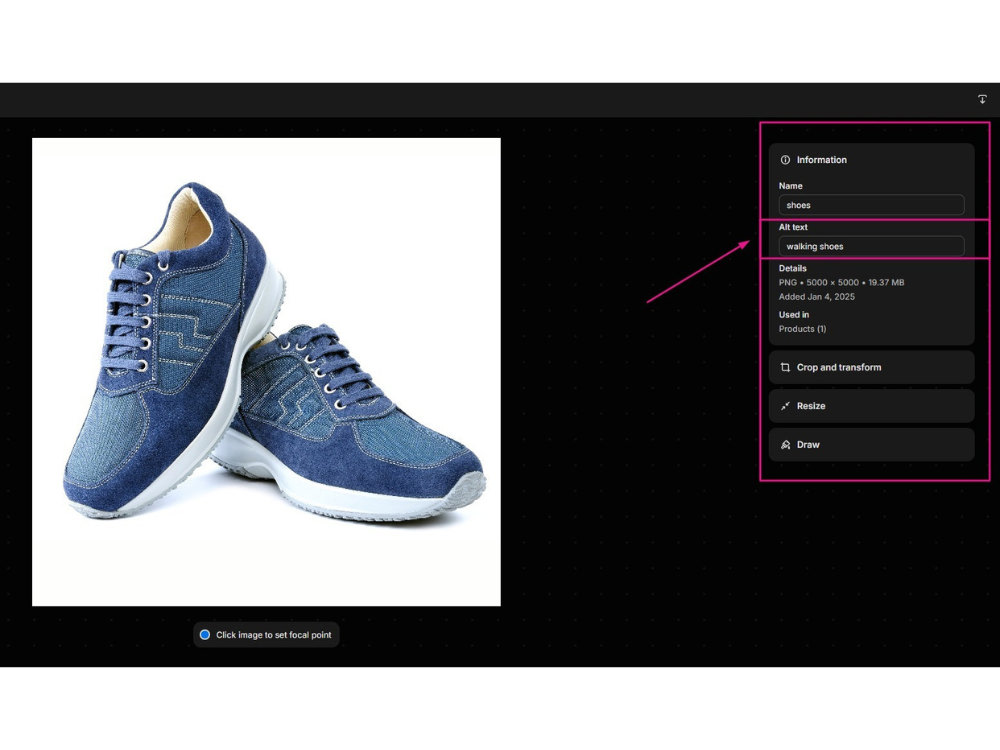Click the Draw pen icon
This screenshot has width=1000, height=750.
click(785, 445)
